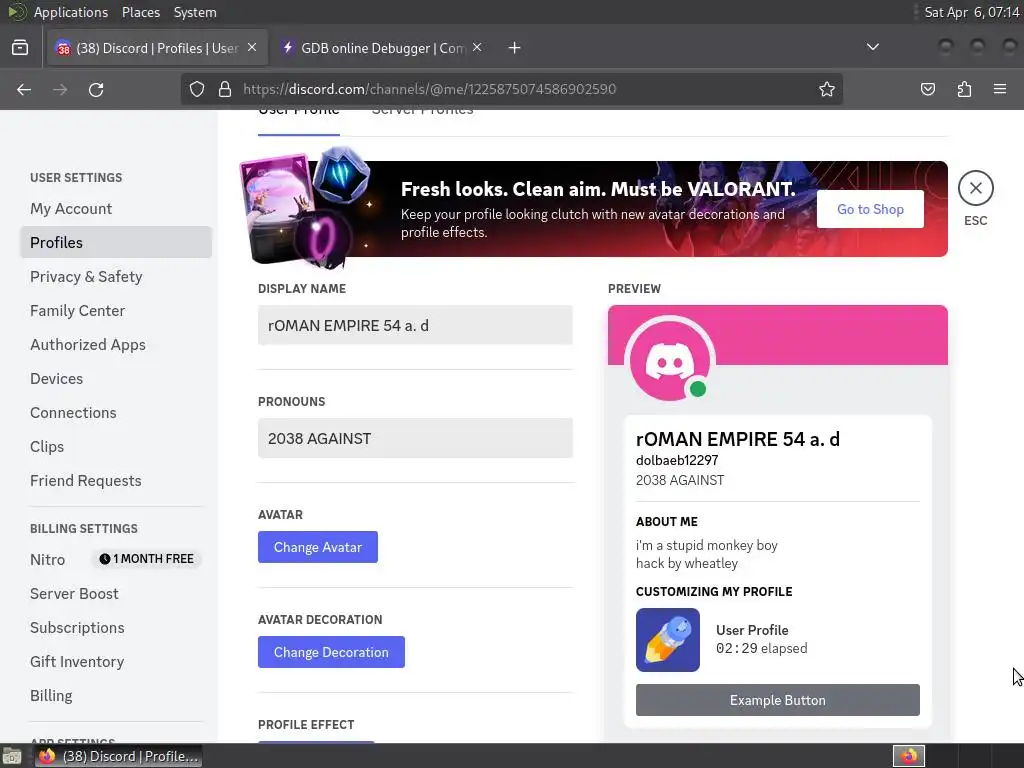Click the Example Button in preview
Screen dimensions: 1024x768
point(777,700)
